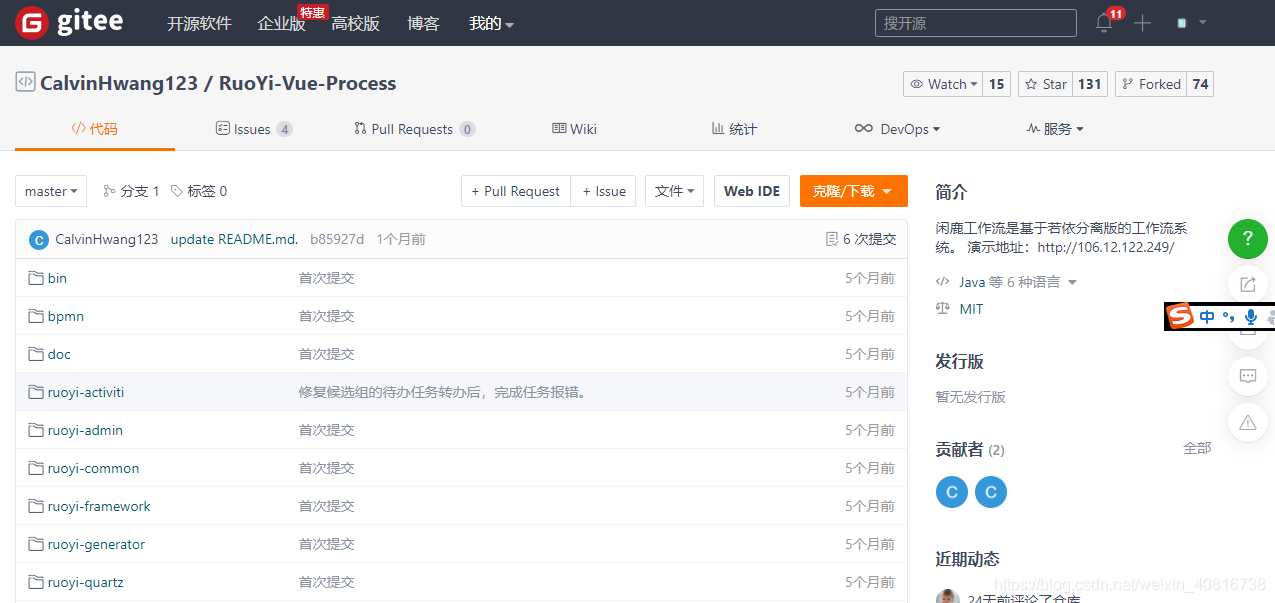Click the + Issue button
This screenshot has width=1275, height=603.
tap(604, 191)
